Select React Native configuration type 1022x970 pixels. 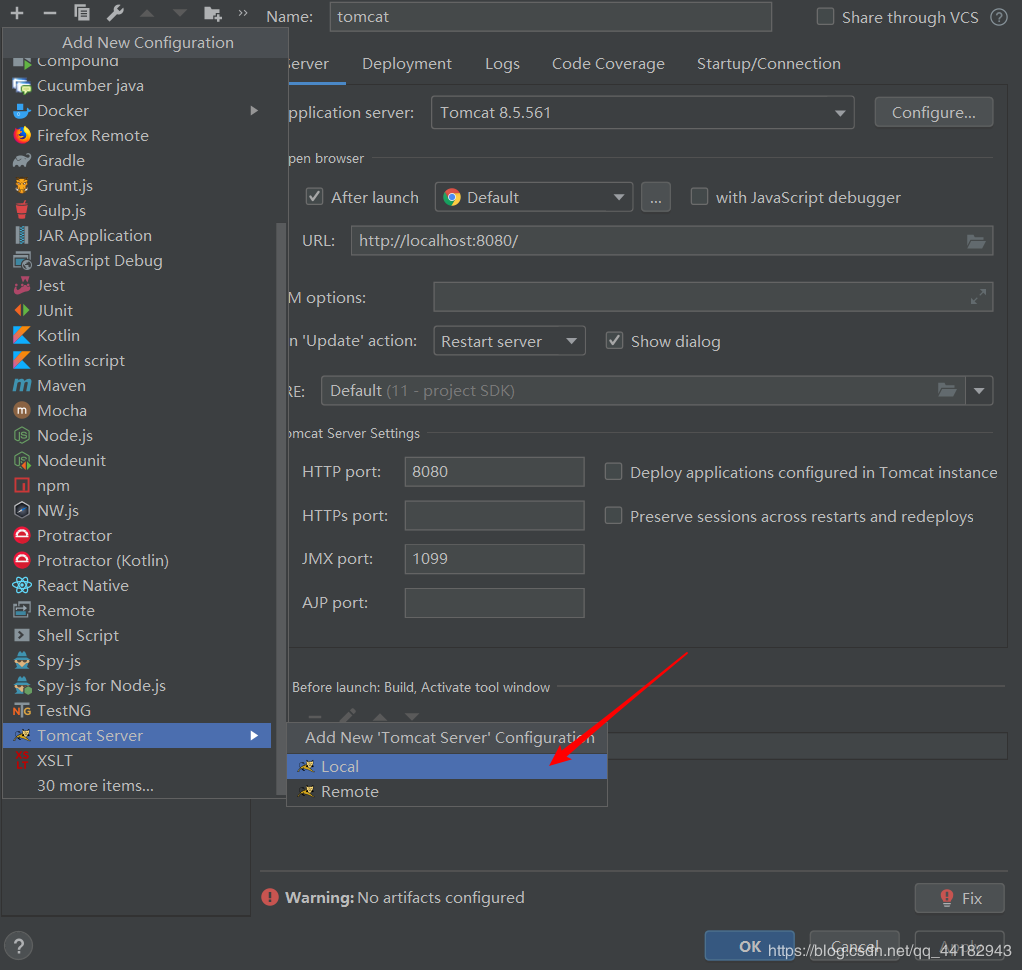[x=137, y=585]
